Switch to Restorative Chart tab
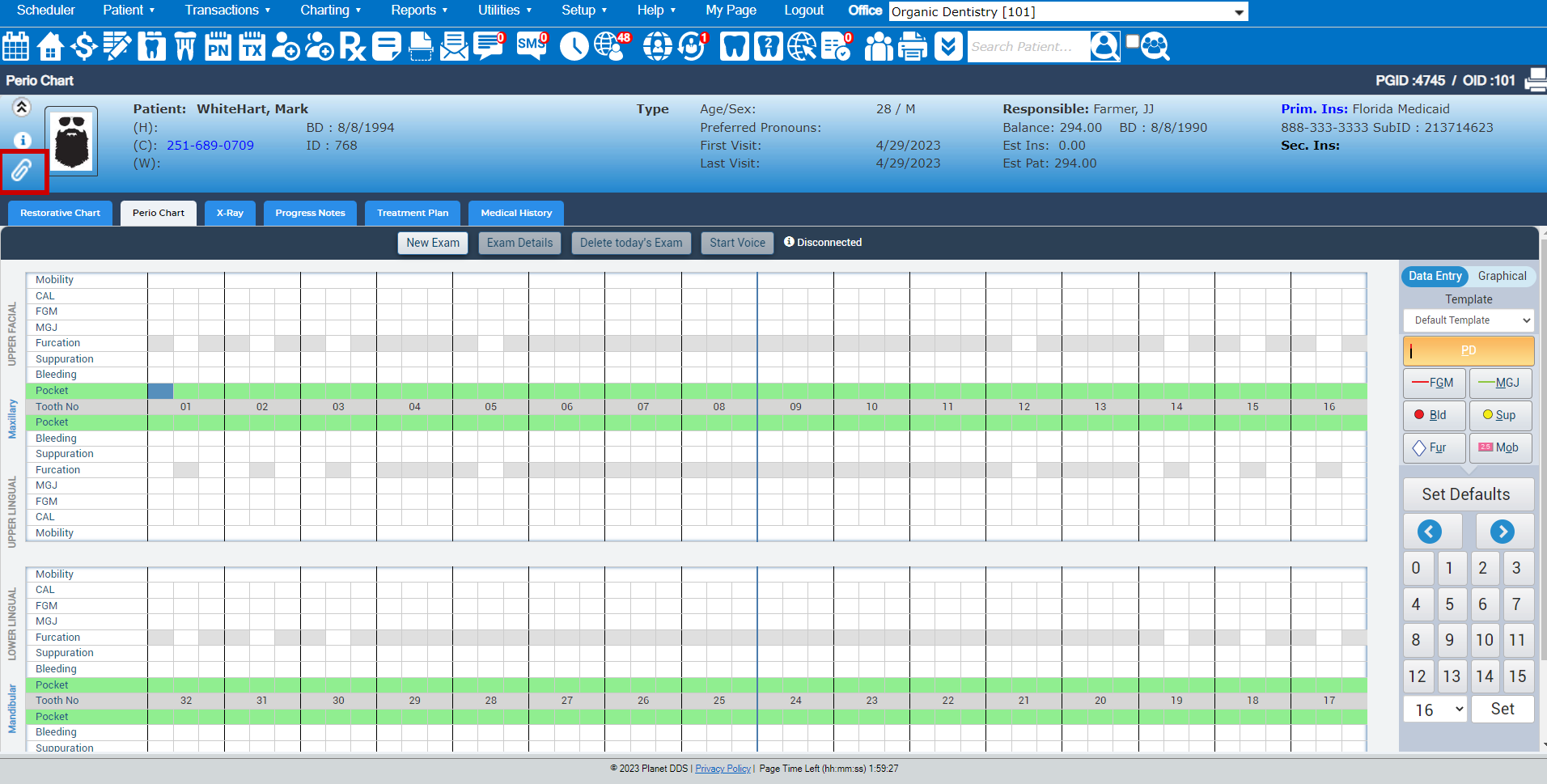 (60, 213)
